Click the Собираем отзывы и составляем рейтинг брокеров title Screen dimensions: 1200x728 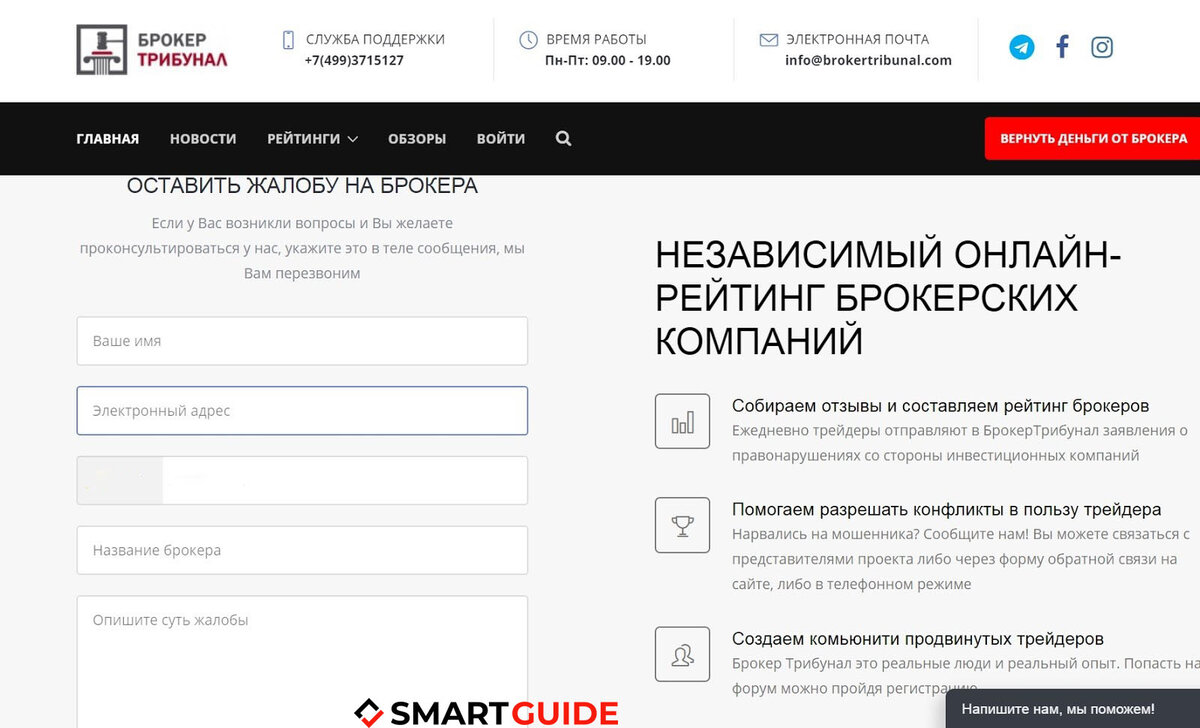pos(940,406)
